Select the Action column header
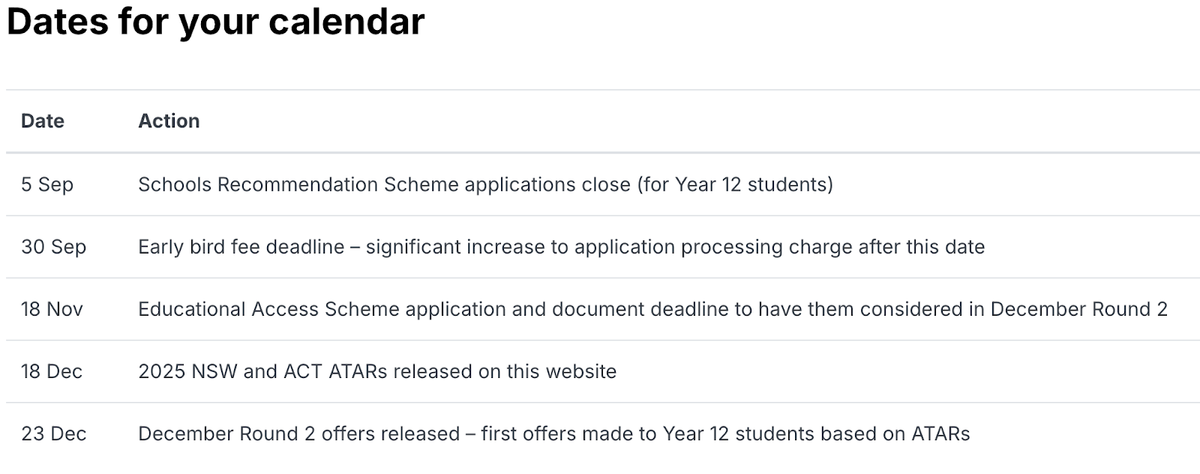The image size is (1200, 474). 169,121
